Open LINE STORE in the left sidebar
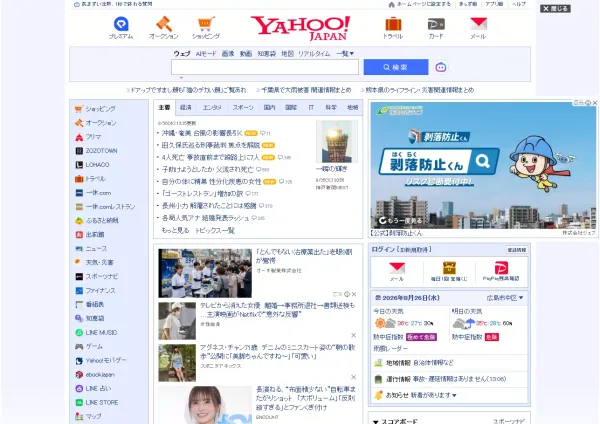This screenshot has width=600, height=424. tap(97, 402)
